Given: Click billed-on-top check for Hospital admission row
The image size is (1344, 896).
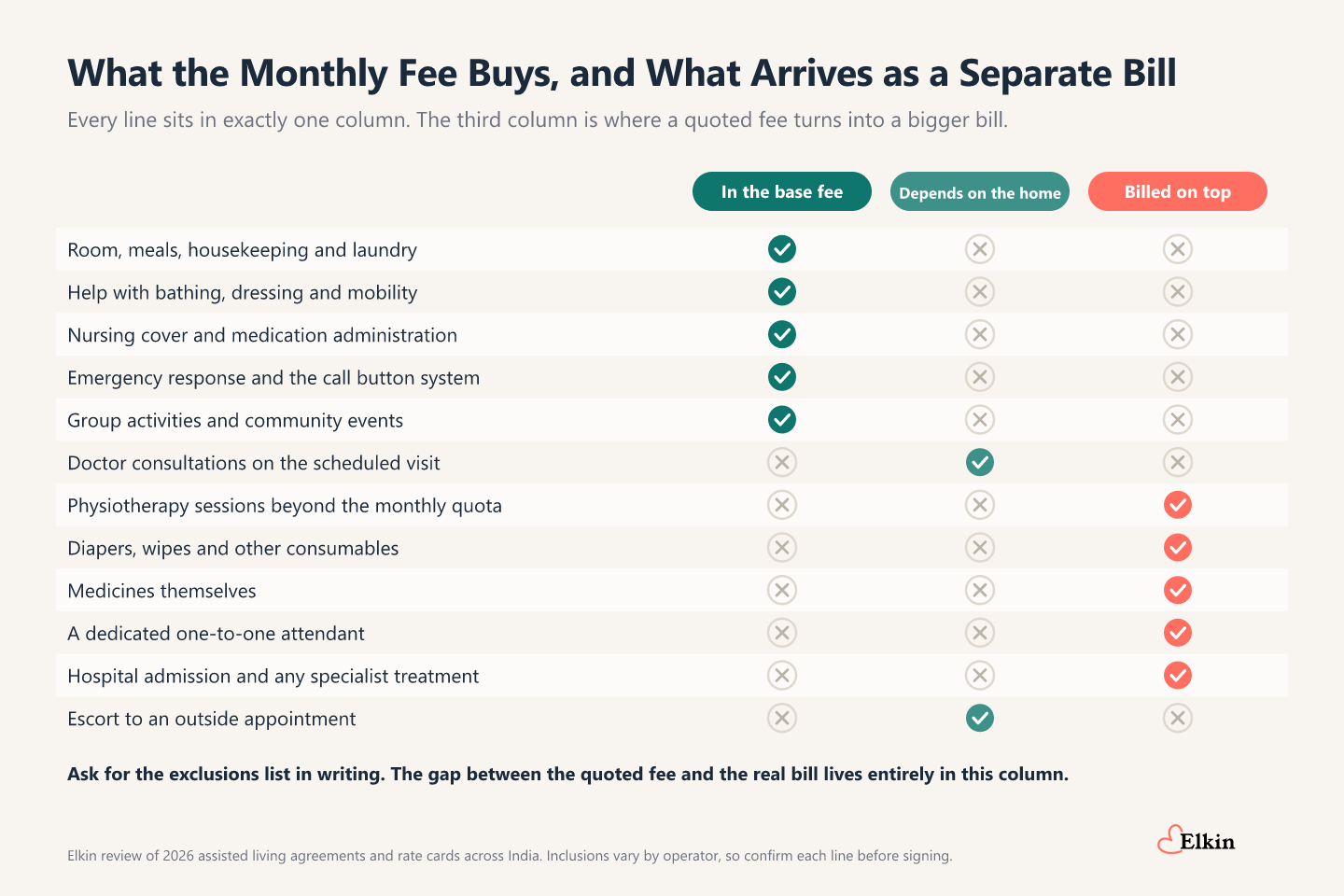Looking at the screenshot, I should (x=1178, y=675).
